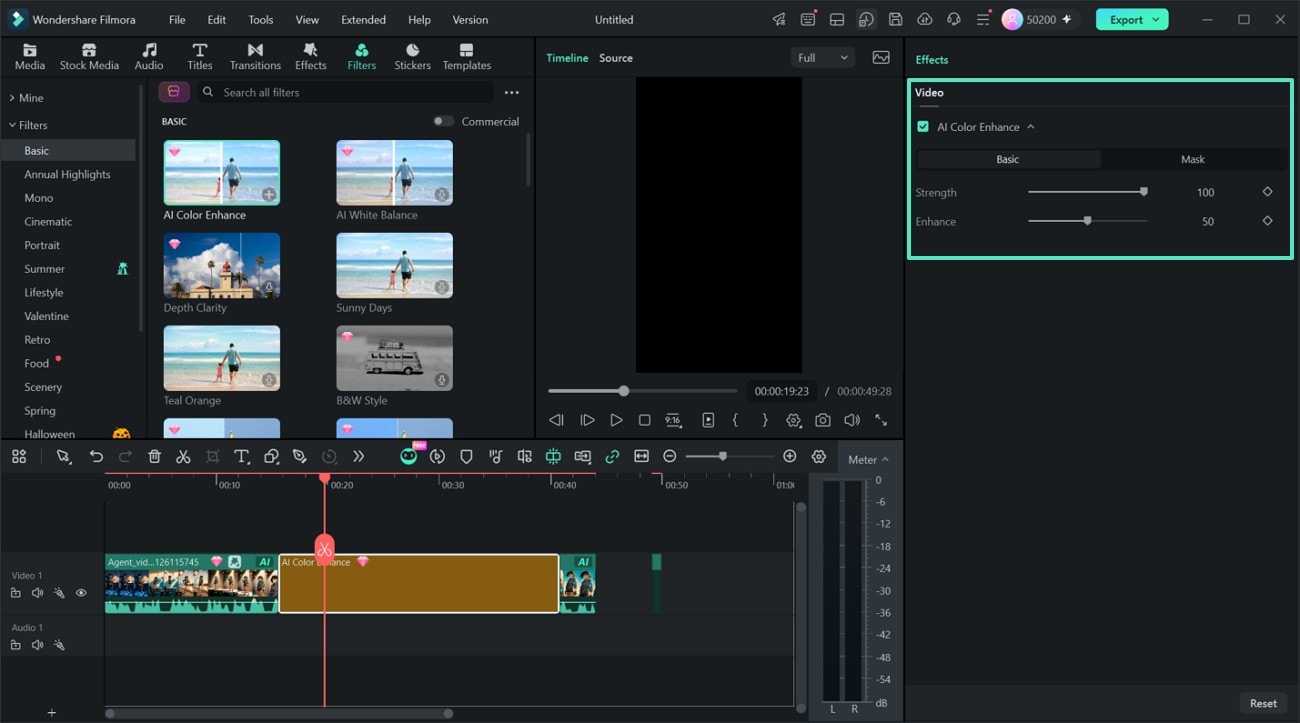Image resolution: width=1300 pixels, height=723 pixels.
Task: Click the Stop button in preview
Action: (645, 421)
